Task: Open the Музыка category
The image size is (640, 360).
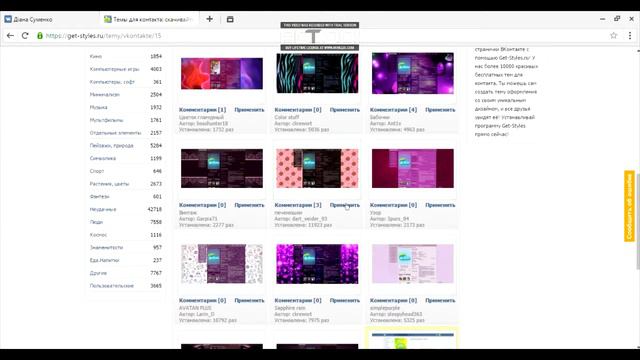Action: tap(98, 107)
